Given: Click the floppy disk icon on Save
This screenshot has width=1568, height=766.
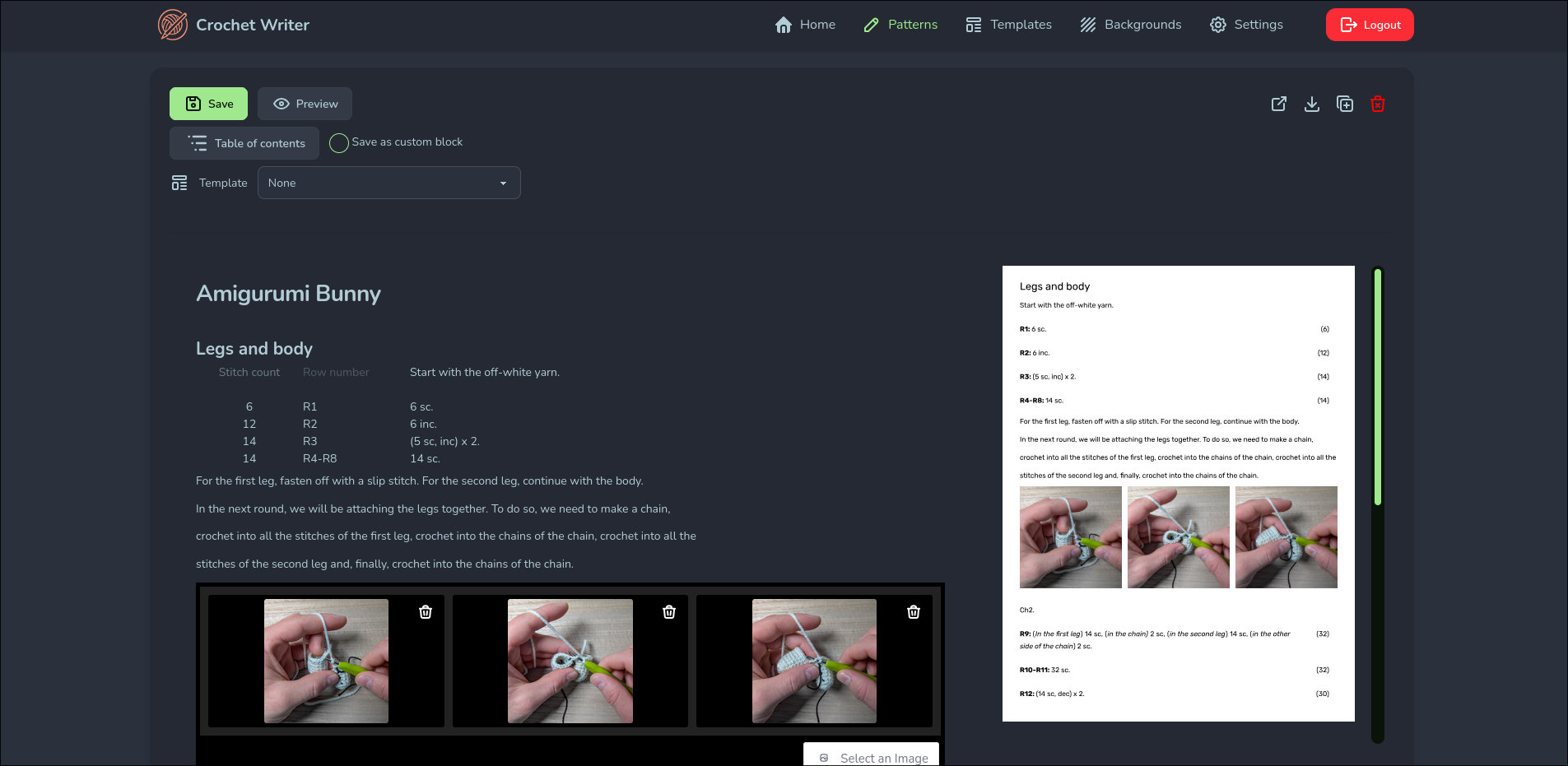Looking at the screenshot, I should [193, 104].
